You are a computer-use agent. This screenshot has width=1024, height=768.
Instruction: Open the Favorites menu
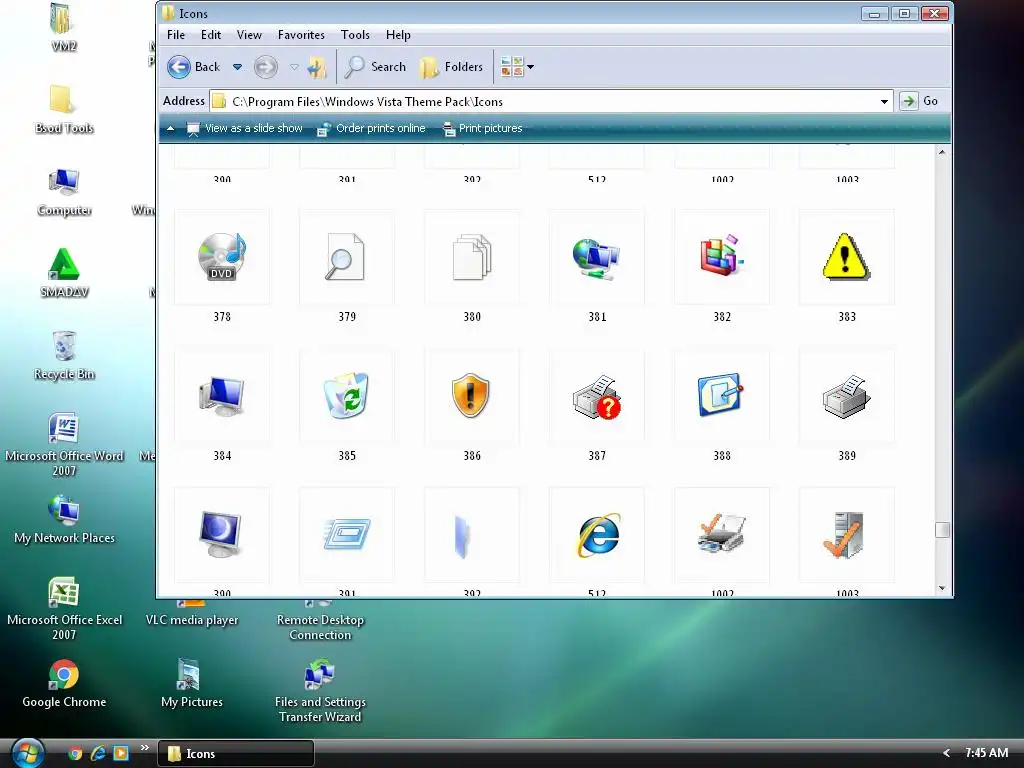pyautogui.click(x=301, y=35)
